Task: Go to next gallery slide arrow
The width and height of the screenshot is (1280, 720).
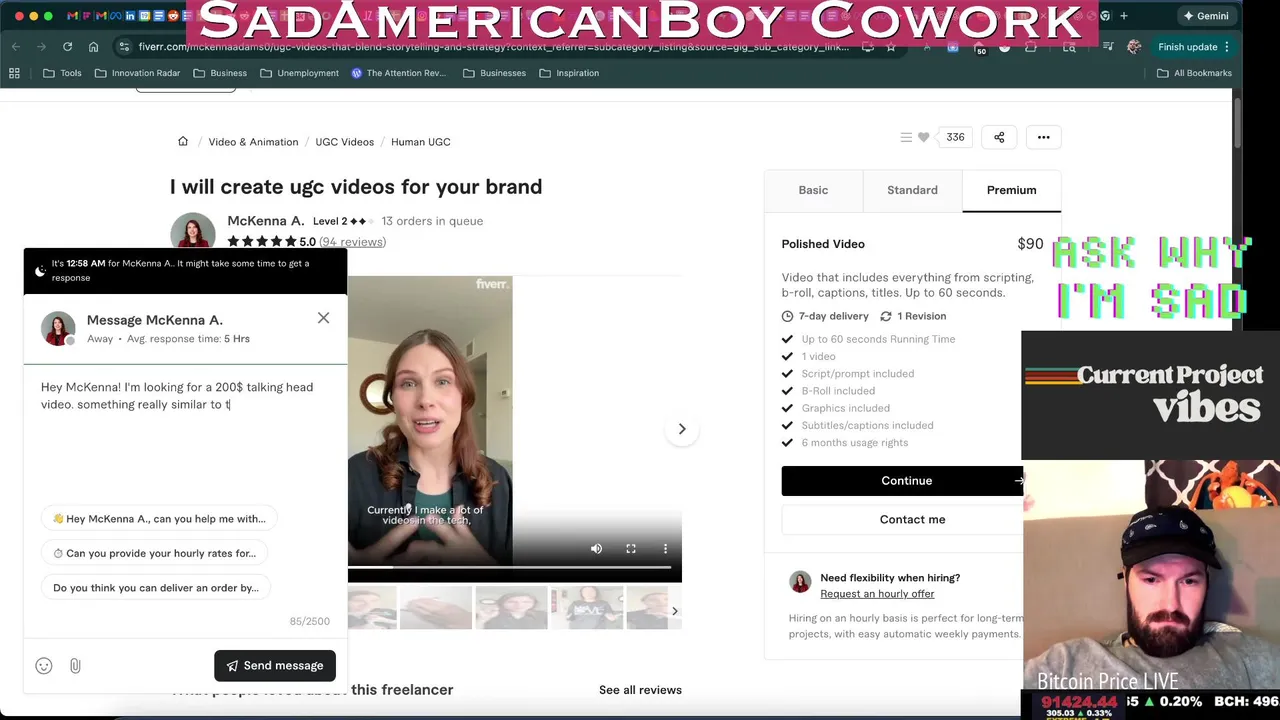Action: tap(682, 429)
